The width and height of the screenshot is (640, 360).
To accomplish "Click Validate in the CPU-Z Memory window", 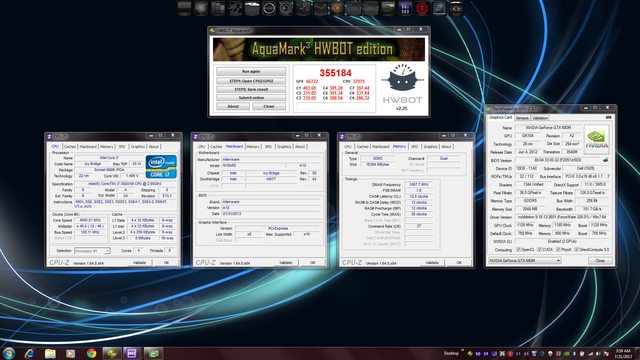I will pyautogui.click(x=432, y=262).
